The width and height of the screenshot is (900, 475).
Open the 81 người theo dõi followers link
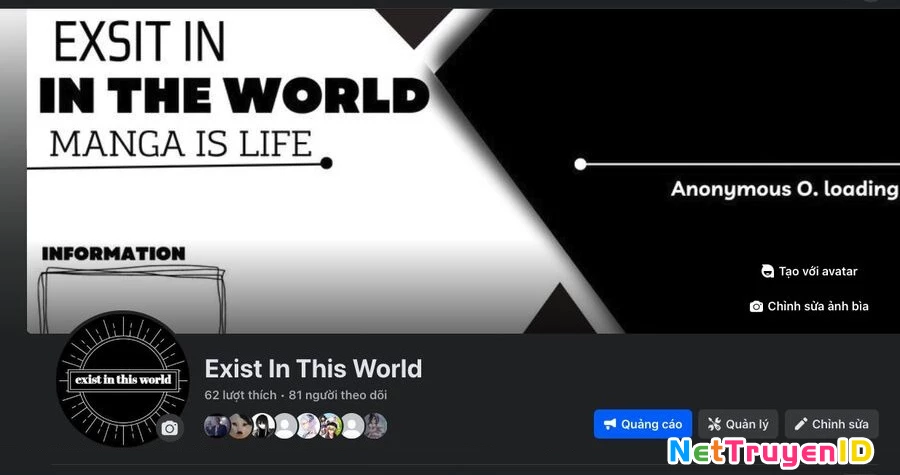point(338,395)
